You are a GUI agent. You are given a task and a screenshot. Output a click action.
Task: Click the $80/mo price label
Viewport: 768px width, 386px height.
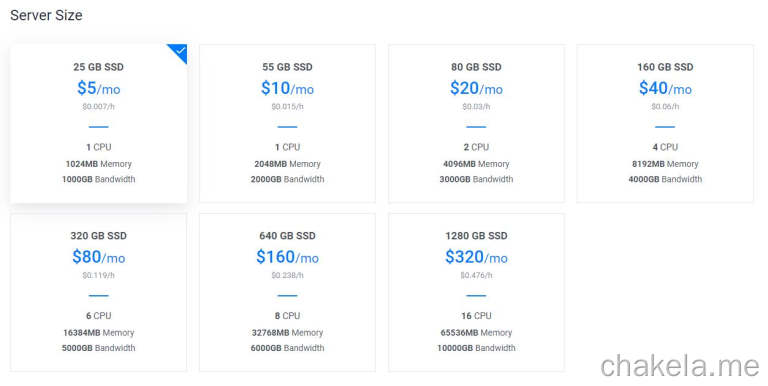click(x=98, y=257)
